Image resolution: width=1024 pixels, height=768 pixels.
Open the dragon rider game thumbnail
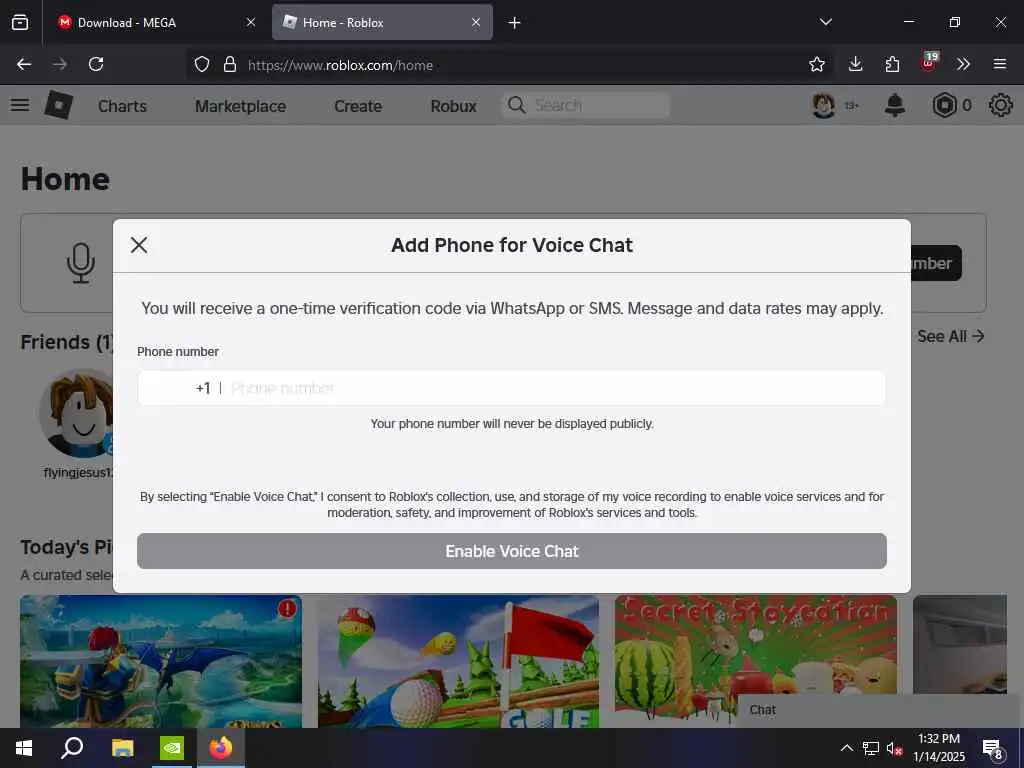click(x=161, y=661)
